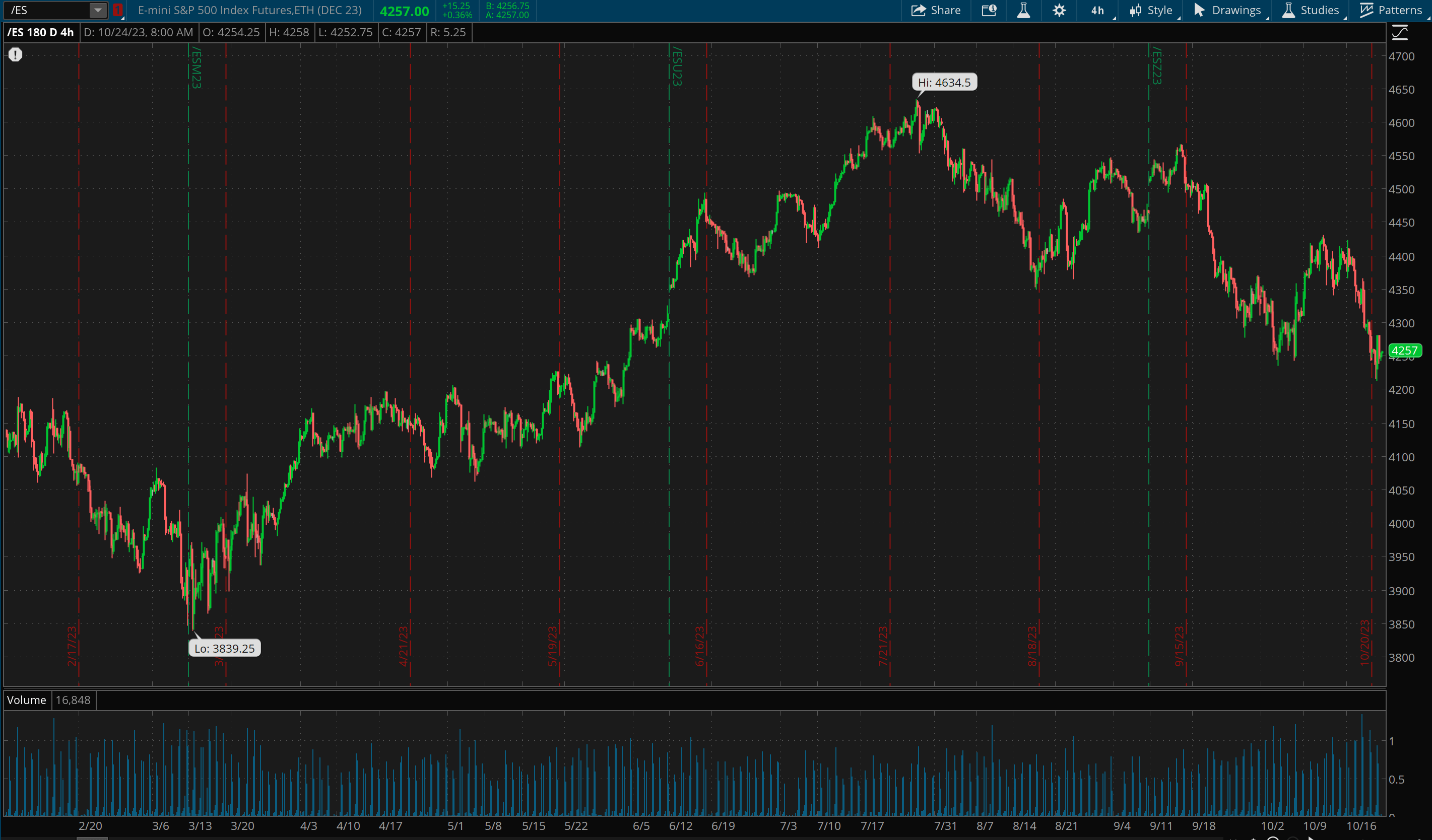Expand the /ES symbol dropdown arrow
The height and width of the screenshot is (840, 1432).
click(98, 10)
